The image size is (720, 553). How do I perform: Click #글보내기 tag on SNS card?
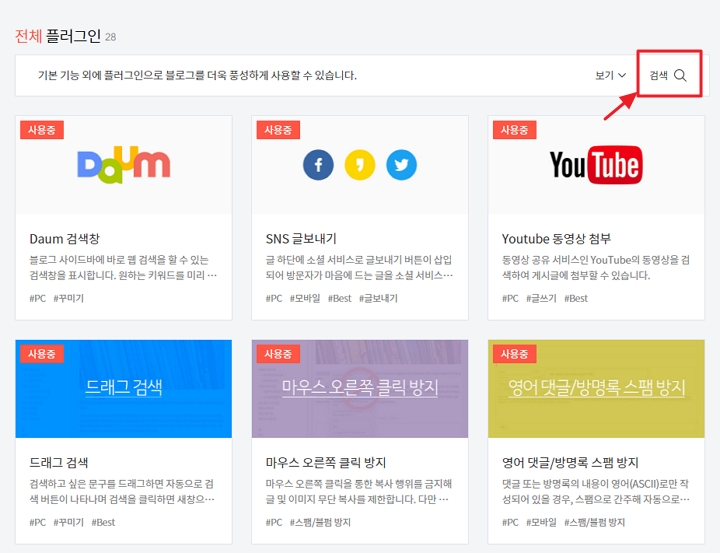tap(378, 299)
